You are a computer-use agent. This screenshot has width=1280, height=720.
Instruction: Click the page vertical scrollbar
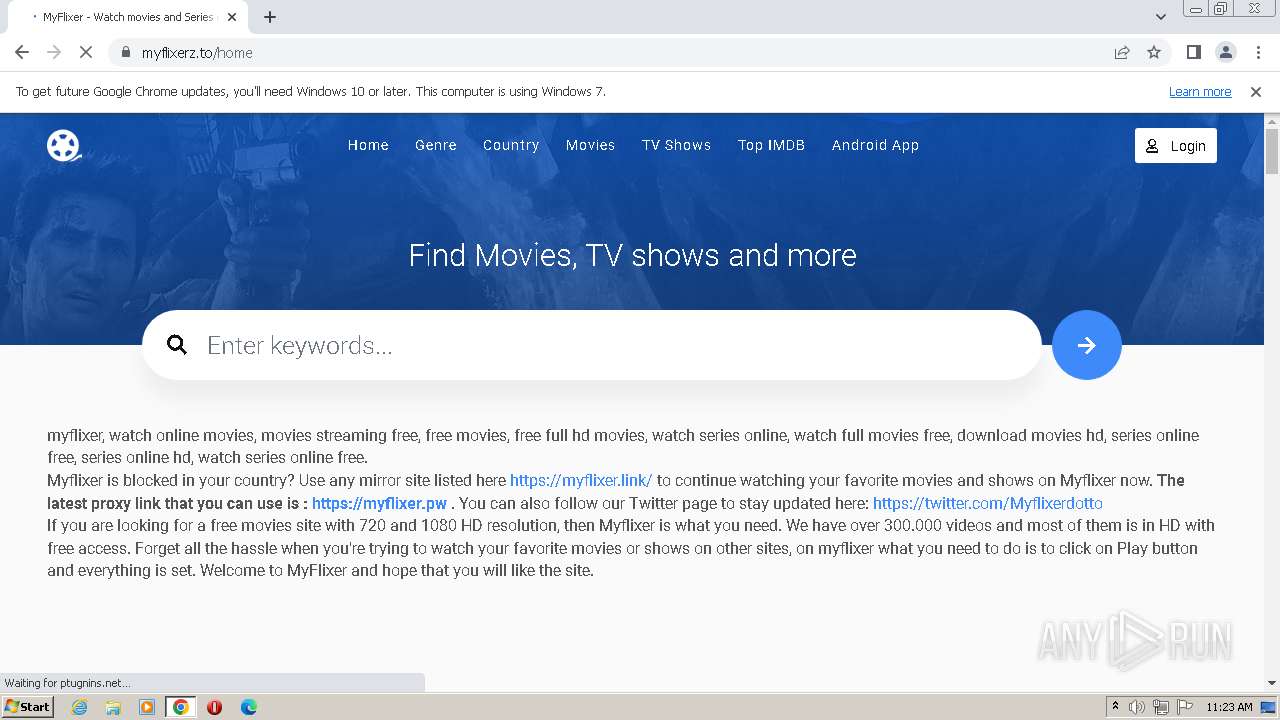click(1272, 150)
